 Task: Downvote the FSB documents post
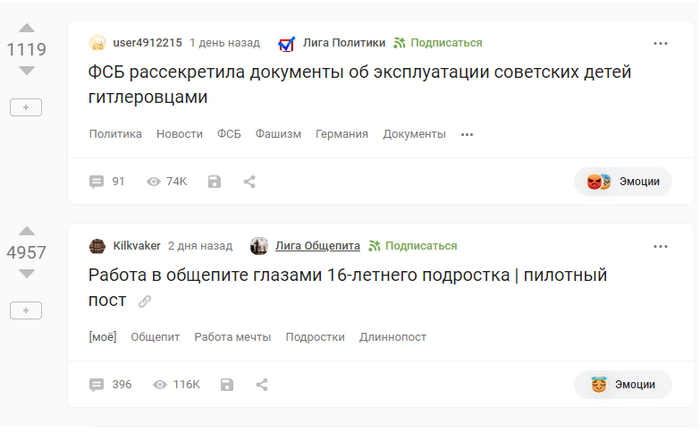(26, 70)
